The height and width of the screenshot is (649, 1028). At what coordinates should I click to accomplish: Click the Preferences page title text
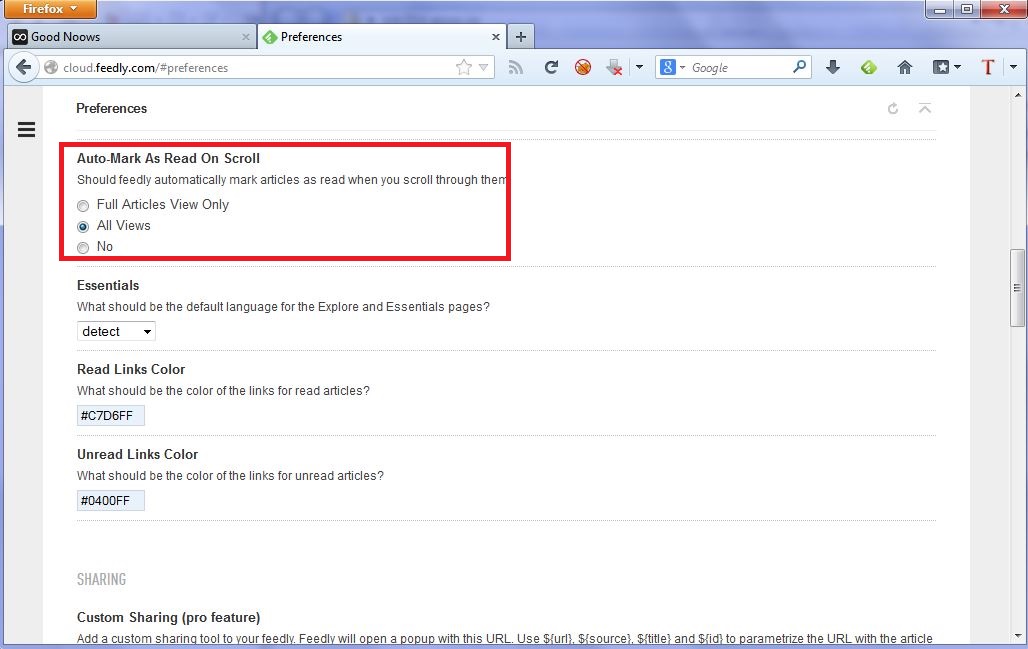(x=111, y=108)
